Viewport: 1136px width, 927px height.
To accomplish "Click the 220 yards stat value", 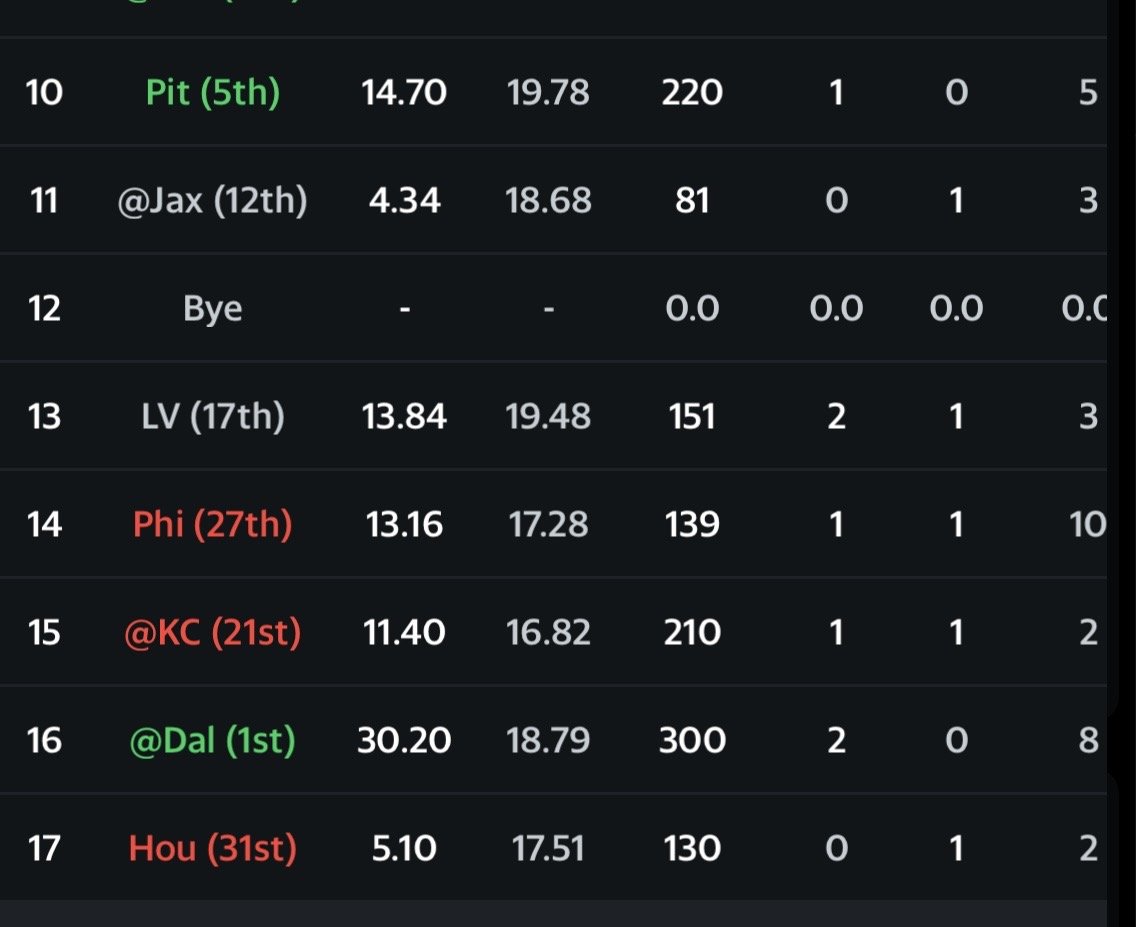I will pyautogui.click(x=692, y=93).
